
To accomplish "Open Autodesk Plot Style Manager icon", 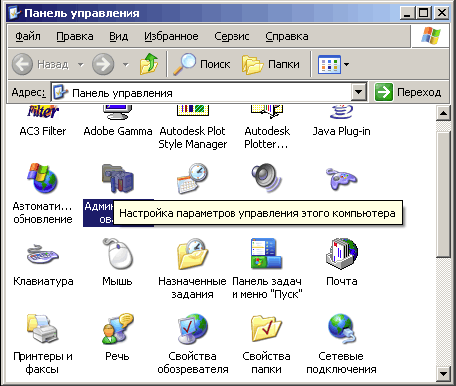I will [x=193, y=111].
